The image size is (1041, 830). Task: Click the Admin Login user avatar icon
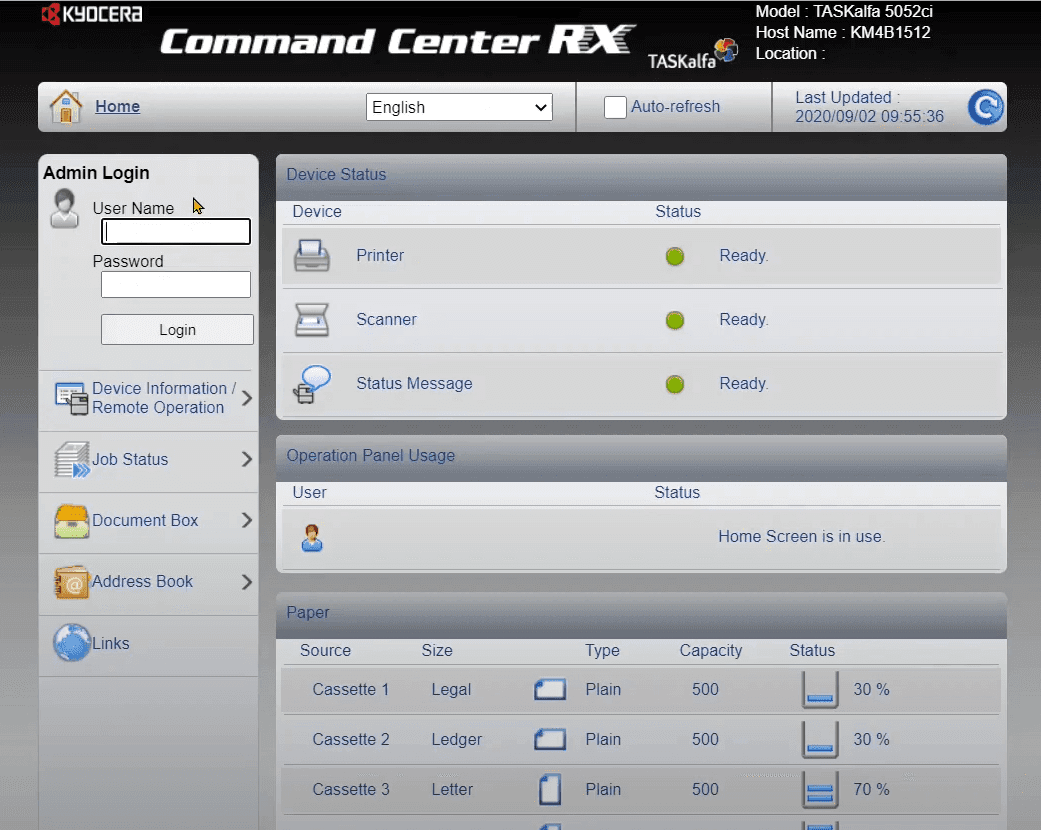(64, 208)
